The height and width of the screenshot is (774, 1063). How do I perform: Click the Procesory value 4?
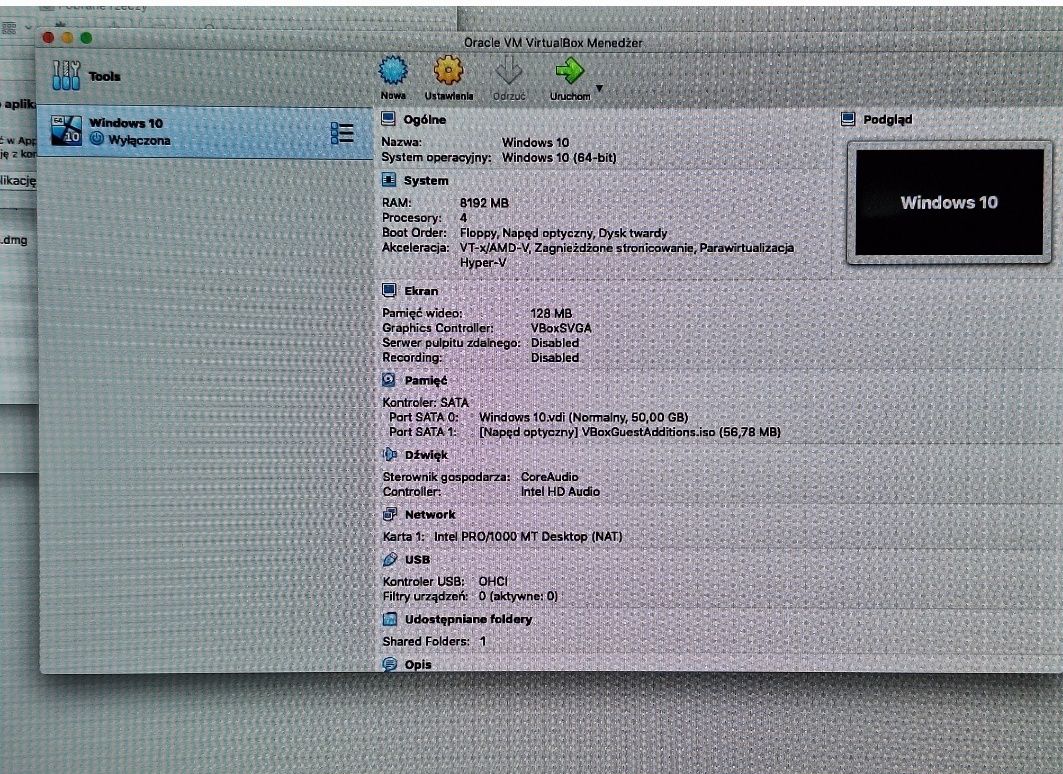pyautogui.click(x=463, y=218)
